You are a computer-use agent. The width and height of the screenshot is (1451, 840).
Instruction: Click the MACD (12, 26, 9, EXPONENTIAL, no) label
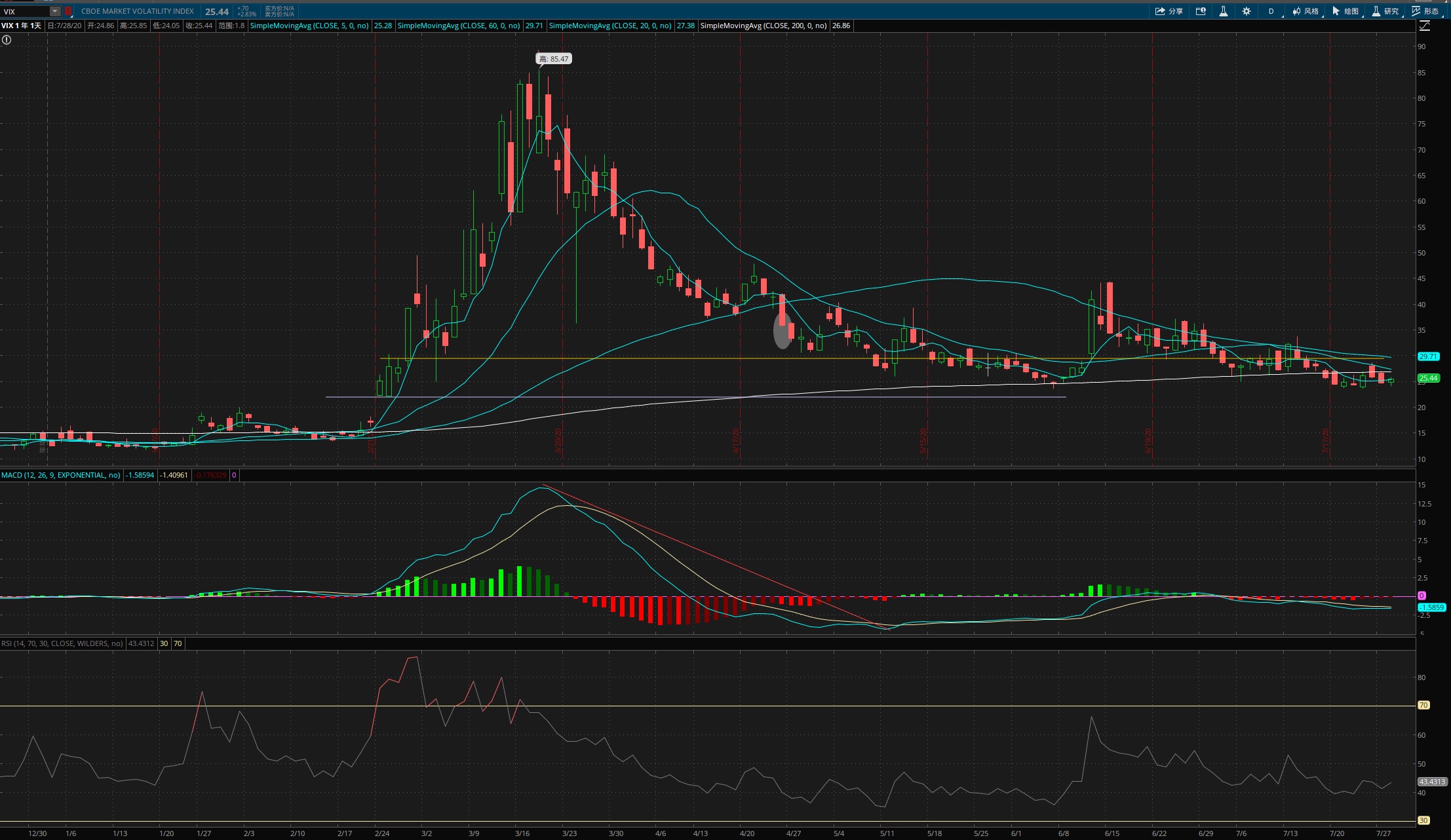tap(61, 475)
